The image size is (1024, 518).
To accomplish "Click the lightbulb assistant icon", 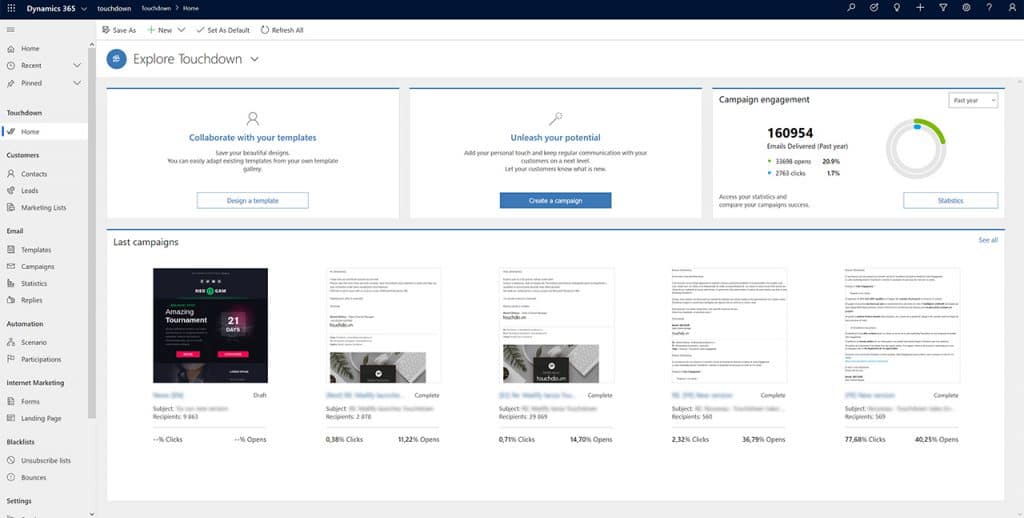I will coord(897,8).
